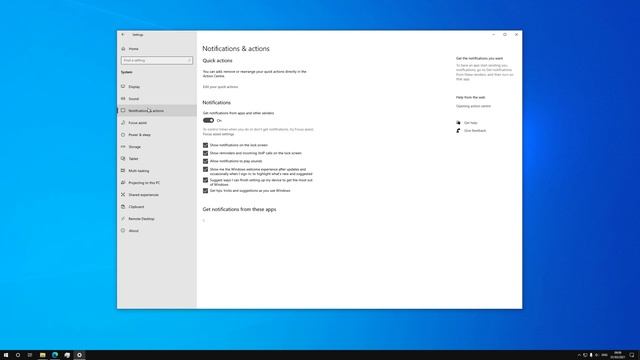Click the Focus assist moon icon

123,122
